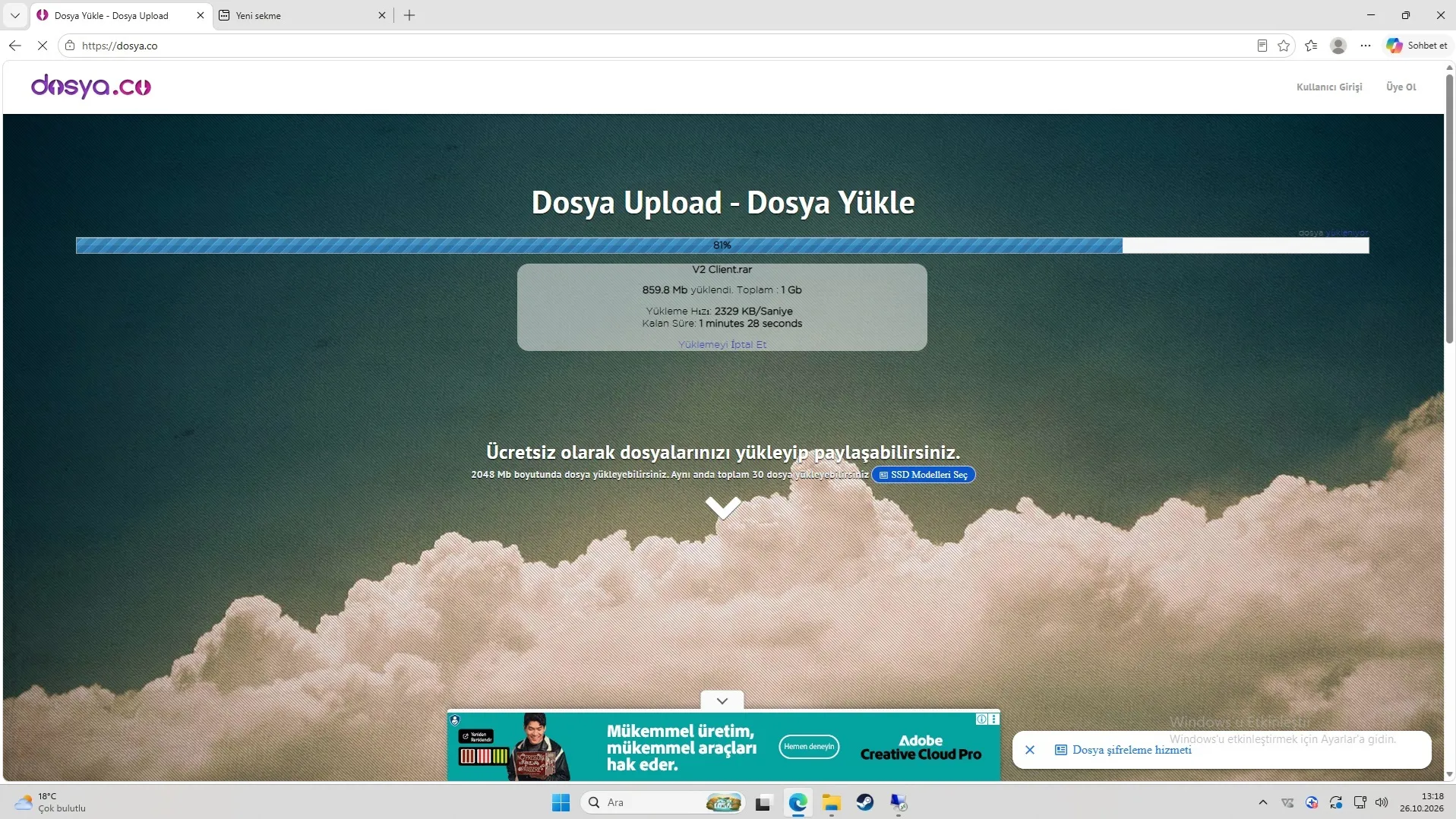View site information lock icon

click(x=70, y=46)
